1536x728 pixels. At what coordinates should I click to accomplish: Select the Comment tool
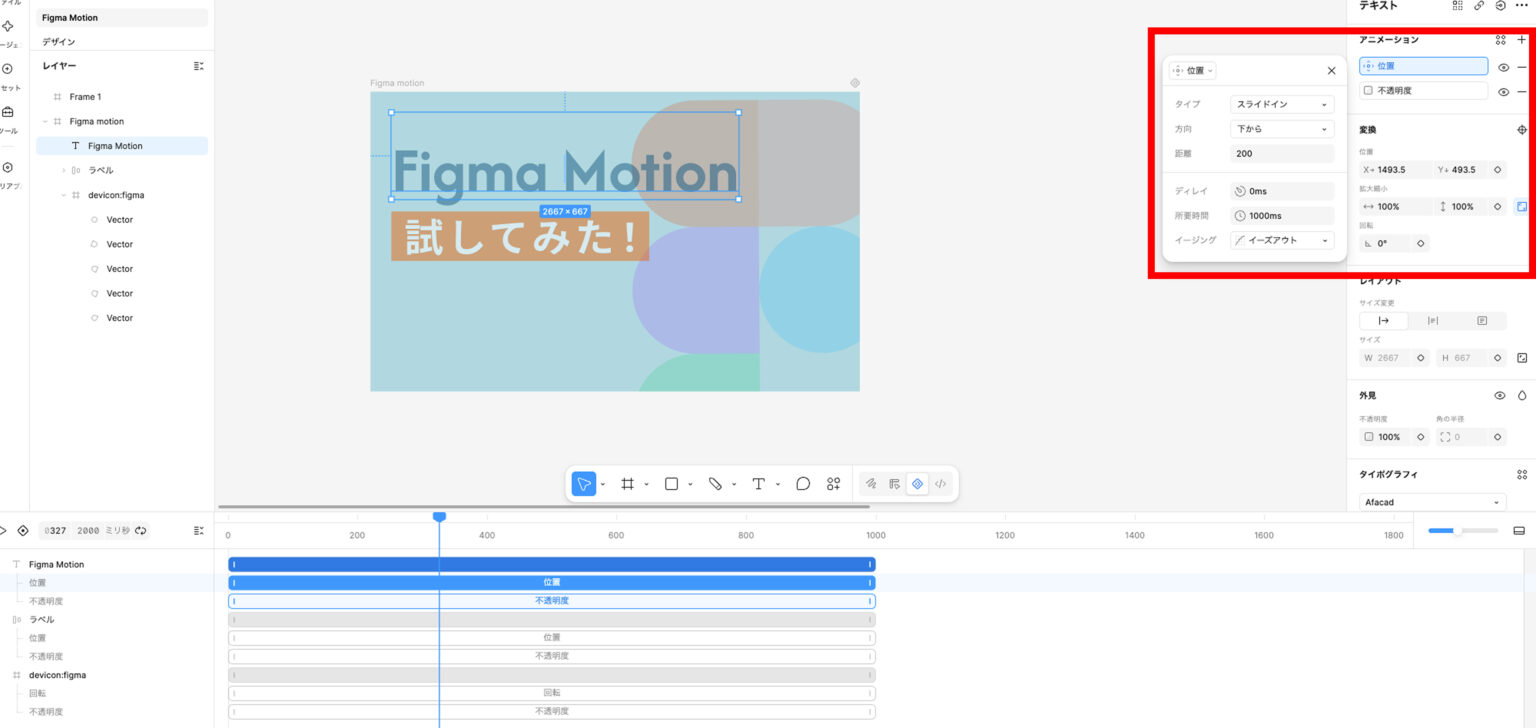point(803,484)
